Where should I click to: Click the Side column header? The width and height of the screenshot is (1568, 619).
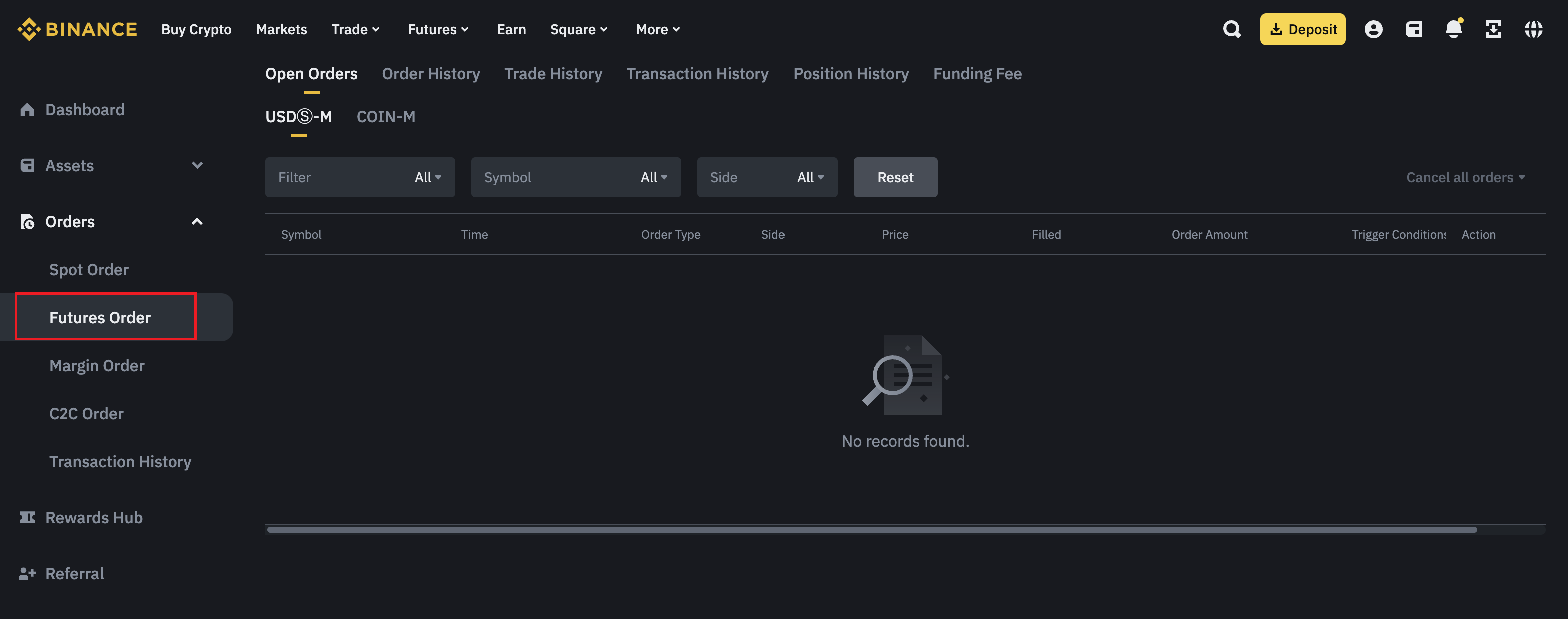pyautogui.click(x=773, y=234)
